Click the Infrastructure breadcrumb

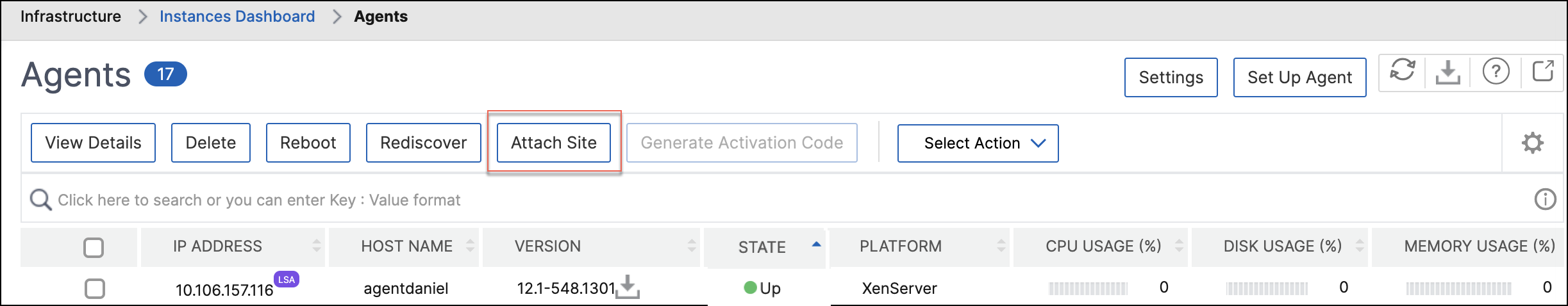71,16
